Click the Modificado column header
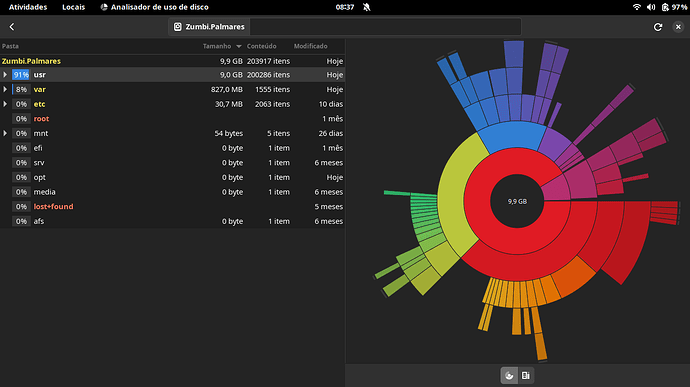Screen dimensions: 690x387 [x=311, y=46]
